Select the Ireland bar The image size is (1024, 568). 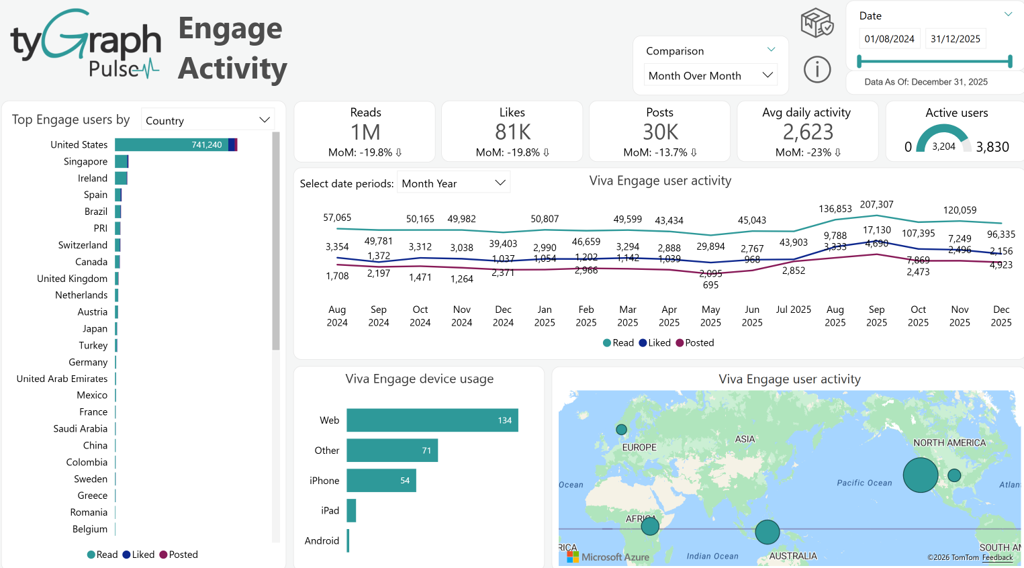121,178
